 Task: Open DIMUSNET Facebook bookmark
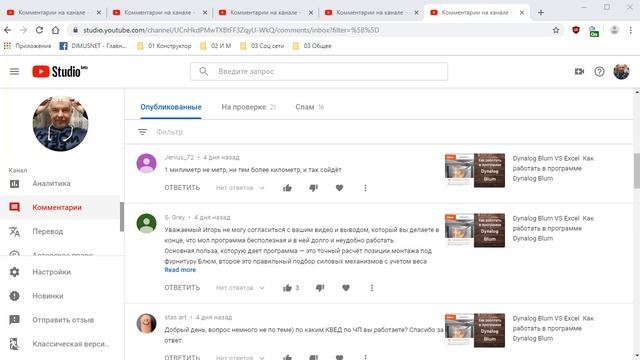93,46
